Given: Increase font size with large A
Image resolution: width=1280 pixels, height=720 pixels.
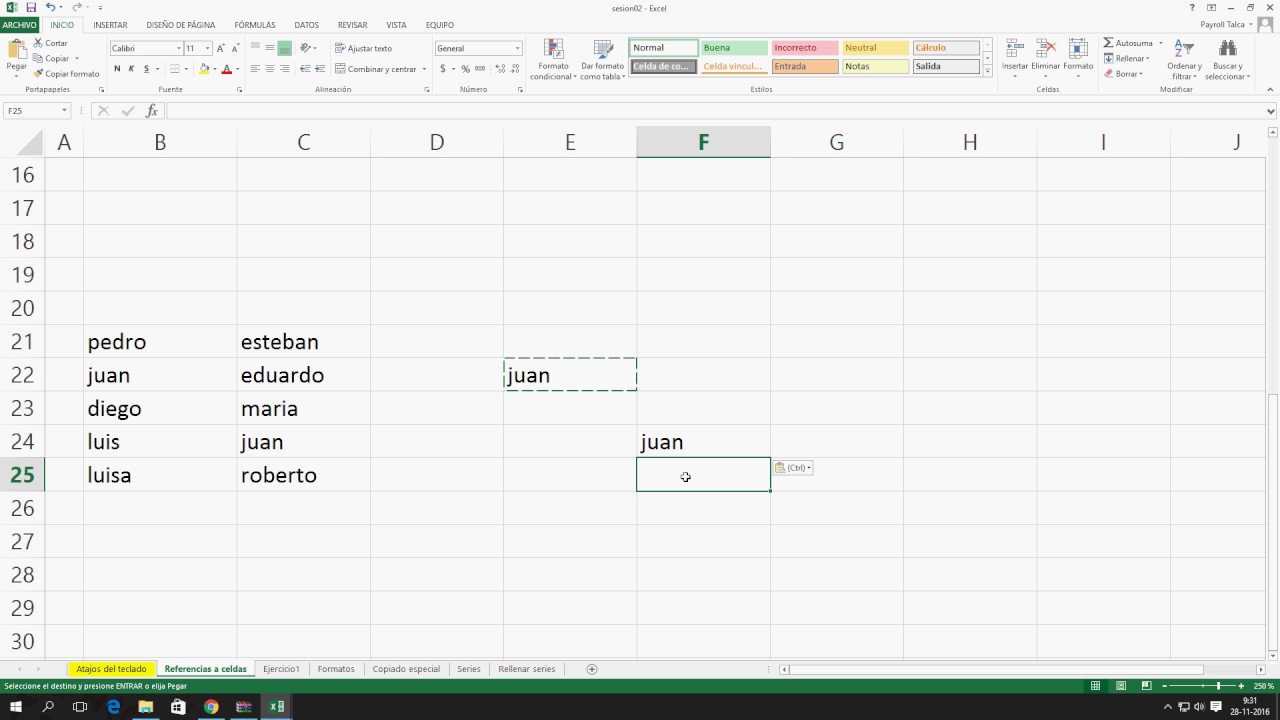Looking at the screenshot, I should pos(221,48).
